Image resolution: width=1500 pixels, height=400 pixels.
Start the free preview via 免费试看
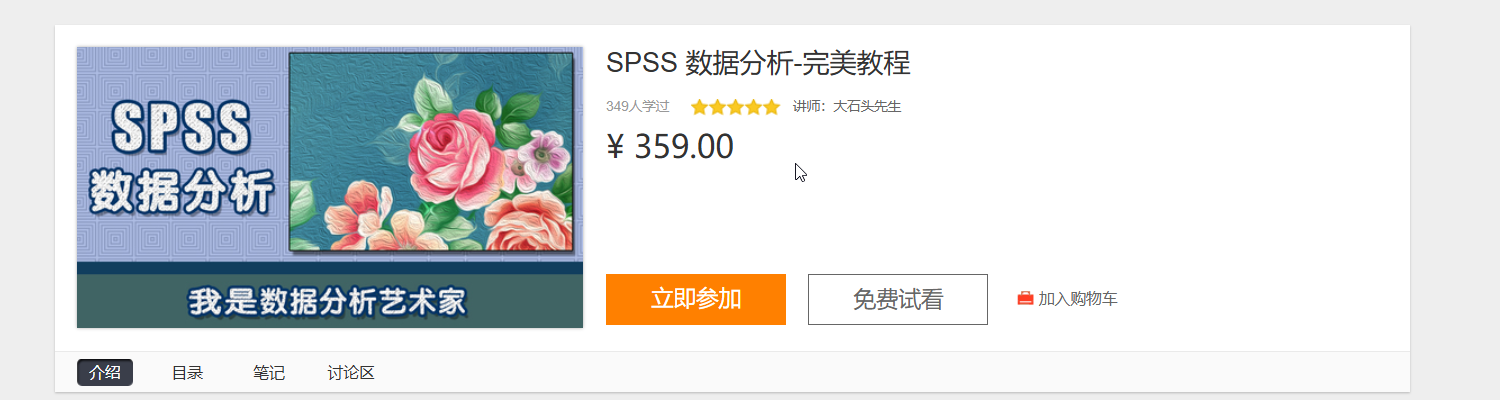(x=898, y=299)
